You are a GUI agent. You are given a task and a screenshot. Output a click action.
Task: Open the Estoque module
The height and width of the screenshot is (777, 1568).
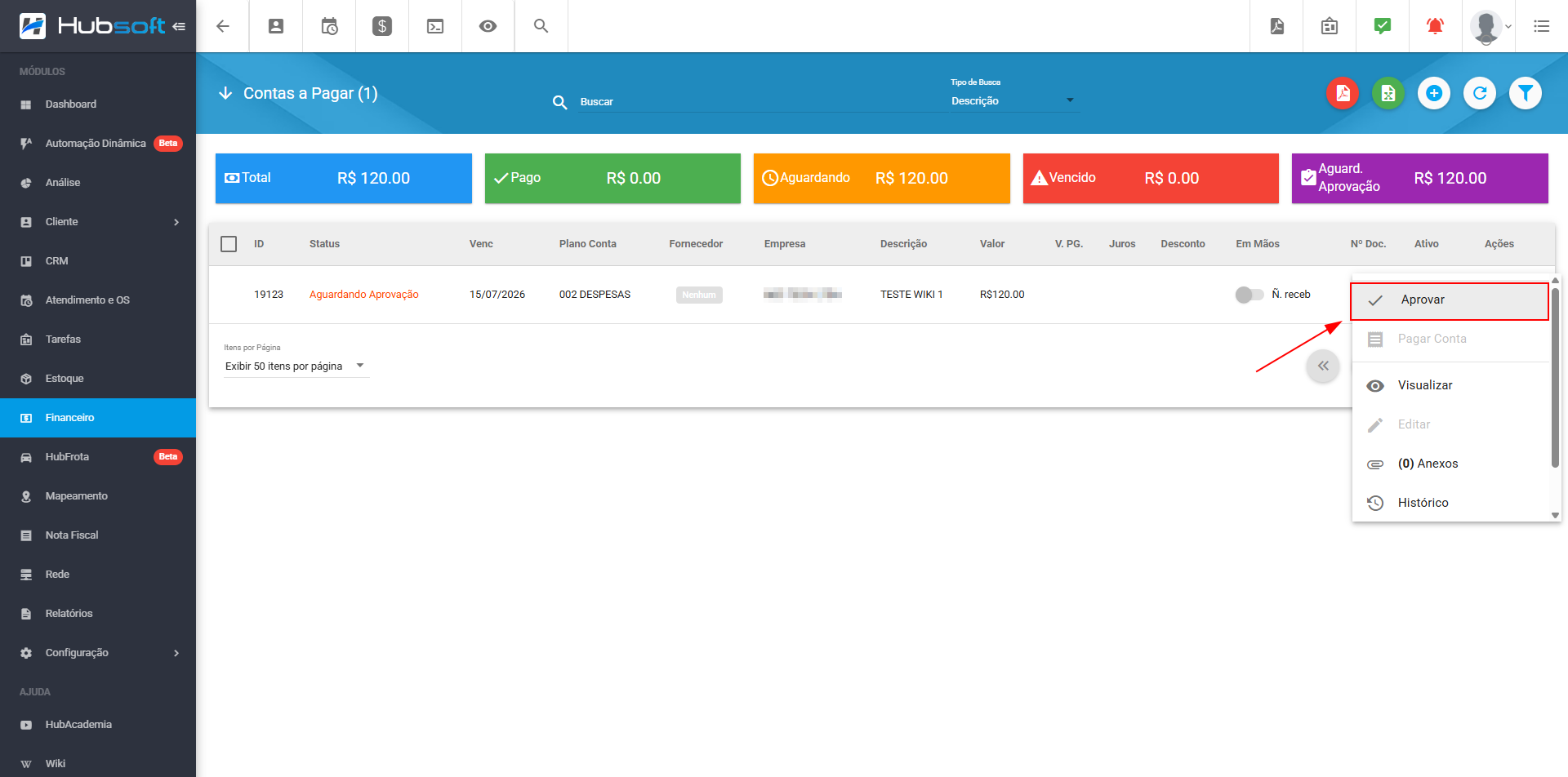tap(98, 379)
